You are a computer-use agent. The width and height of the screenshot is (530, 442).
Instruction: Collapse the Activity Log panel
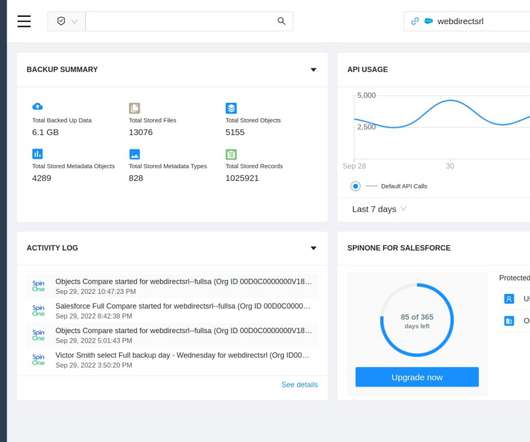(x=314, y=248)
